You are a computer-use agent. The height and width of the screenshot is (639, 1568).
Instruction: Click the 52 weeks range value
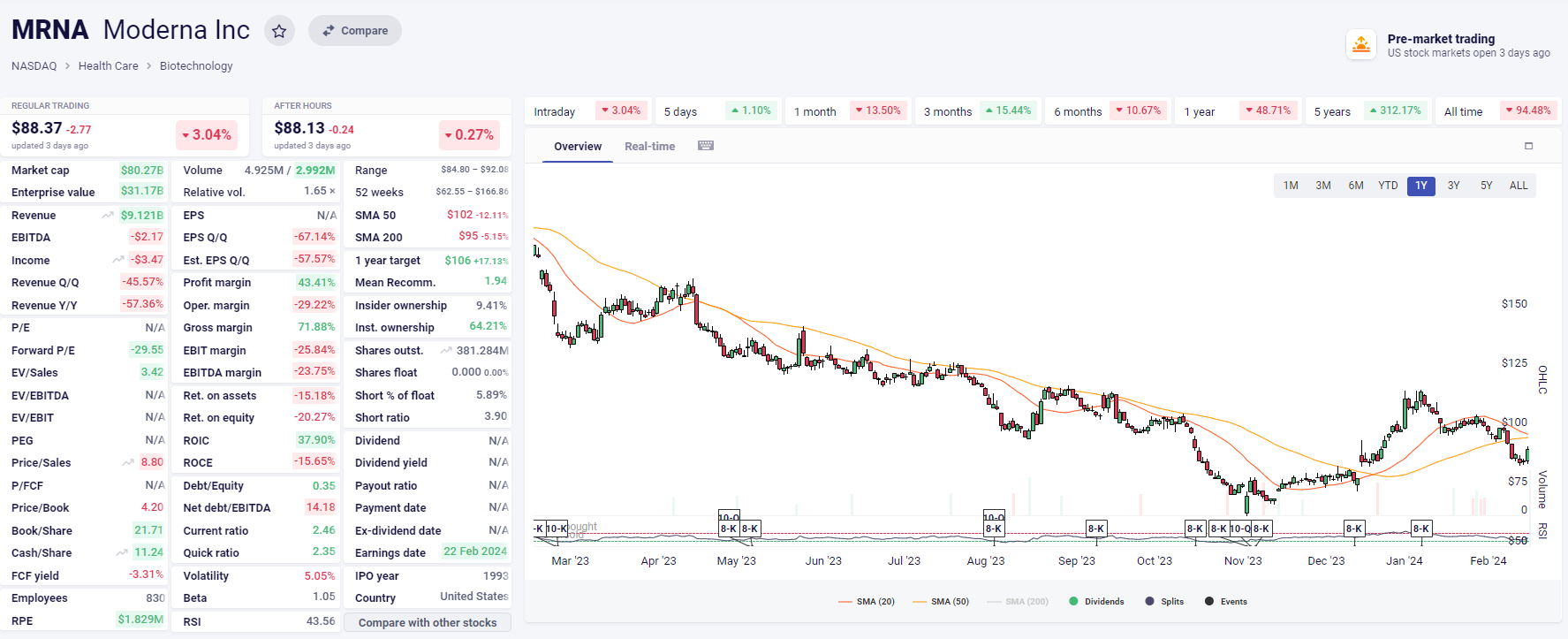tap(472, 192)
